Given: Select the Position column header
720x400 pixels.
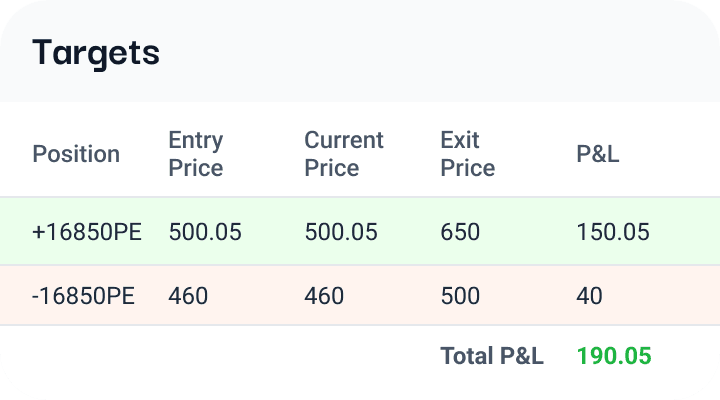Looking at the screenshot, I should point(76,154).
